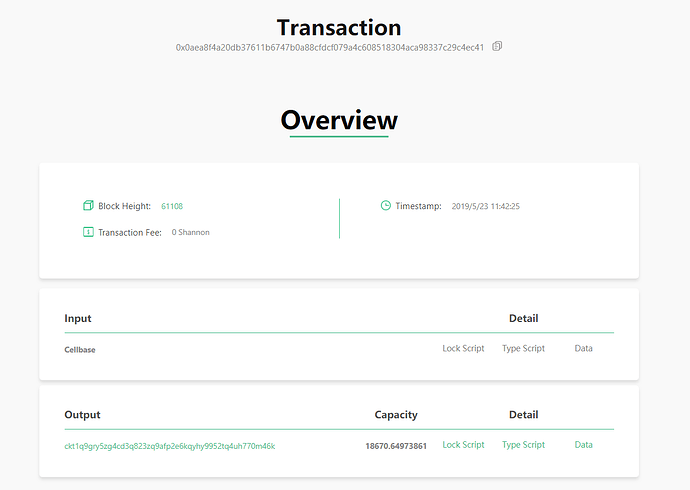Click the timestamp value 2019/5/23 11:42:25
Screen dimensions: 690x490
[x=485, y=206]
